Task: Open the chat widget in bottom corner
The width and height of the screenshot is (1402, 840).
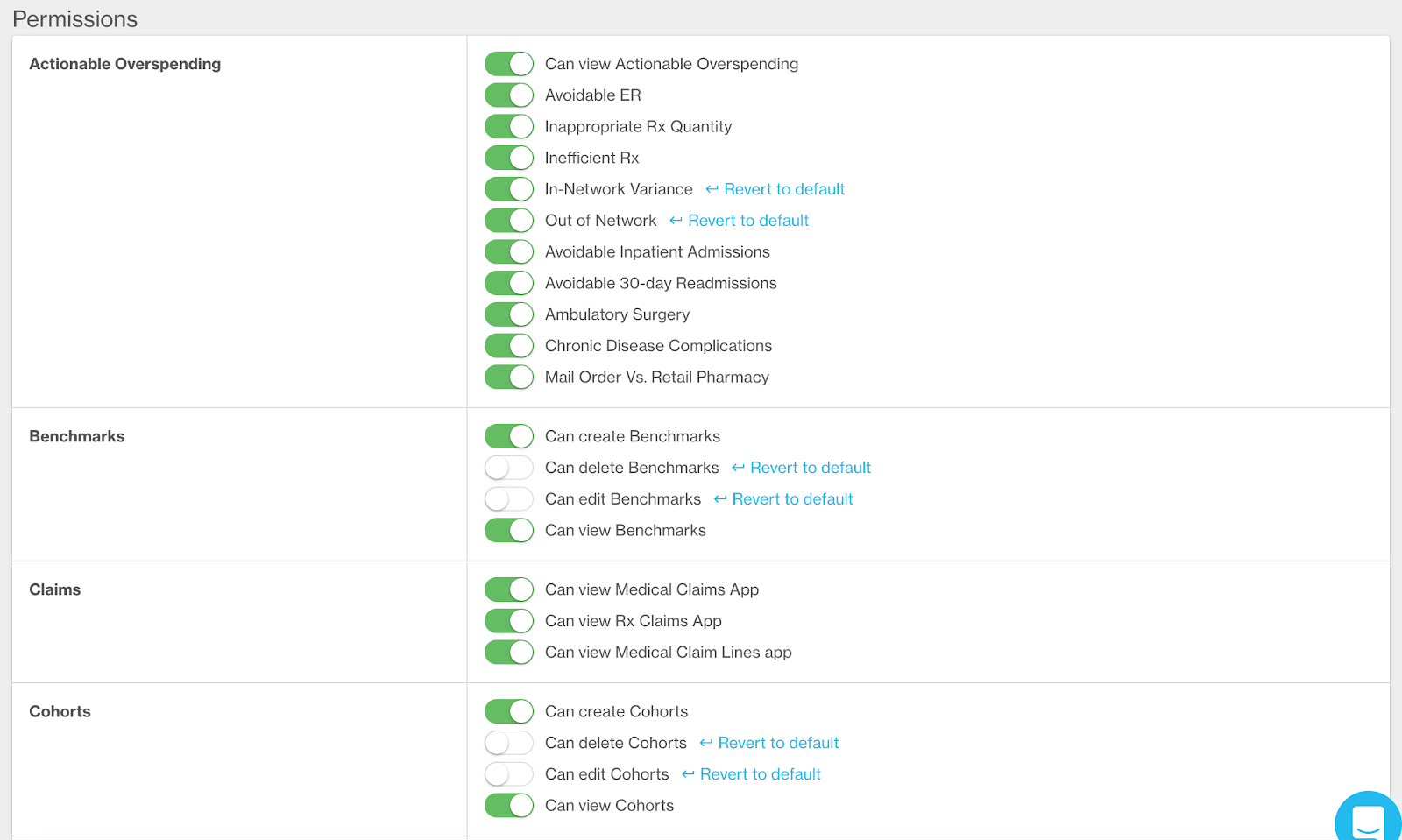Action: (1367, 820)
